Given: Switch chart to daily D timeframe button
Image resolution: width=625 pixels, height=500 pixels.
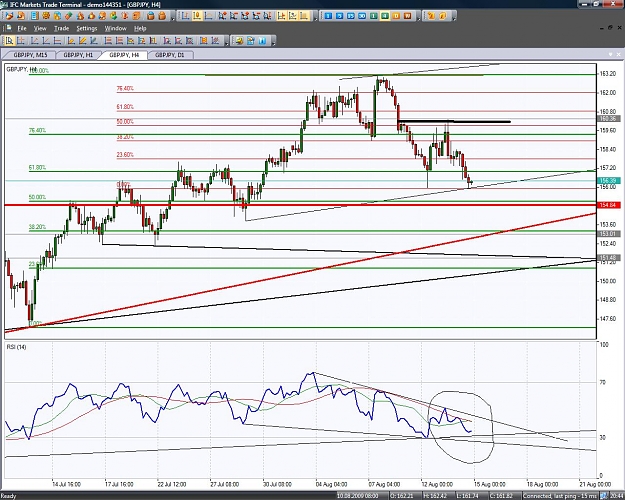Looking at the screenshot, I should pyautogui.click(x=396, y=16).
